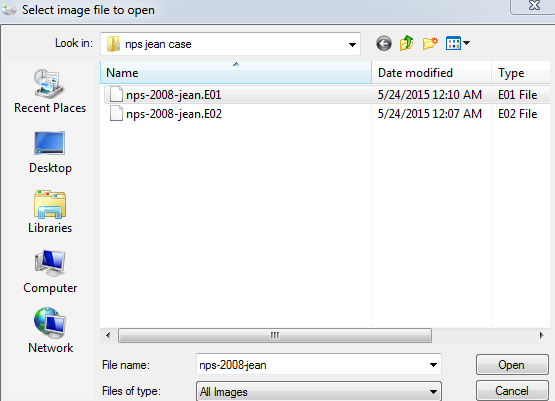Go back to last folder visited

[384, 44]
